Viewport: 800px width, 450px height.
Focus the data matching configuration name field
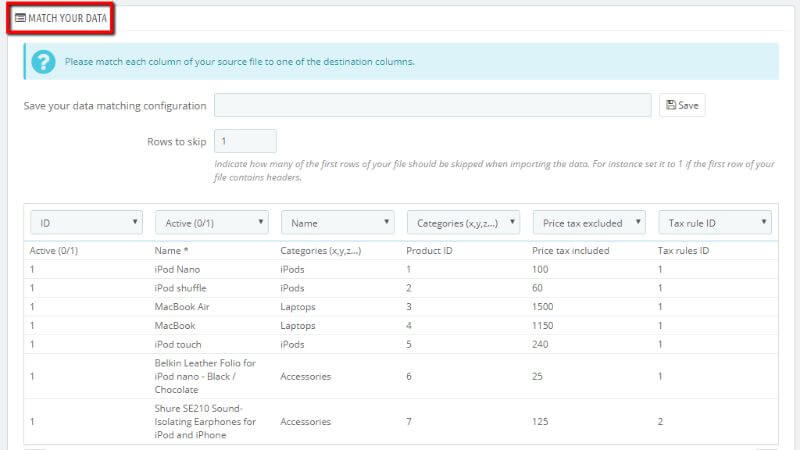433,105
